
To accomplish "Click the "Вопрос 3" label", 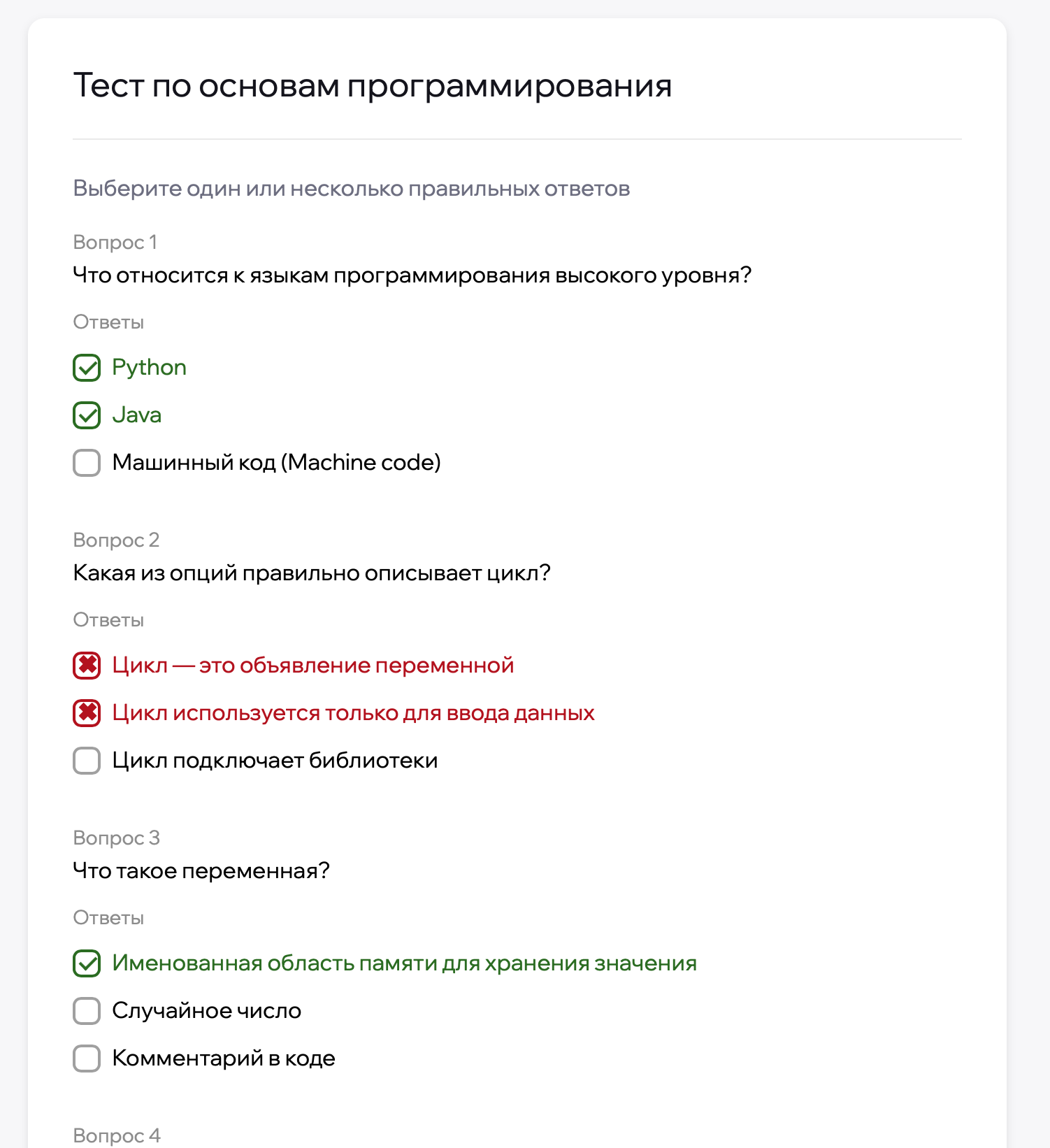I will click(x=116, y=838).
